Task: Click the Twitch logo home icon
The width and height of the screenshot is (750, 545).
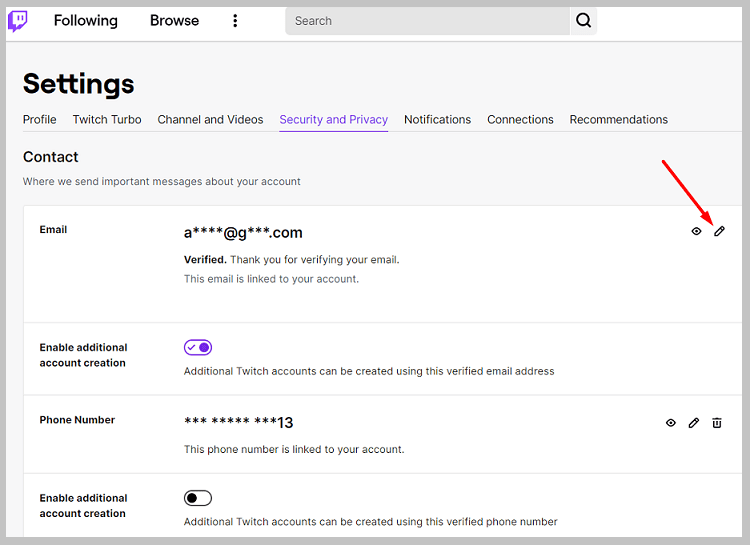Action: pyautogui.click(x=18, y=21)
